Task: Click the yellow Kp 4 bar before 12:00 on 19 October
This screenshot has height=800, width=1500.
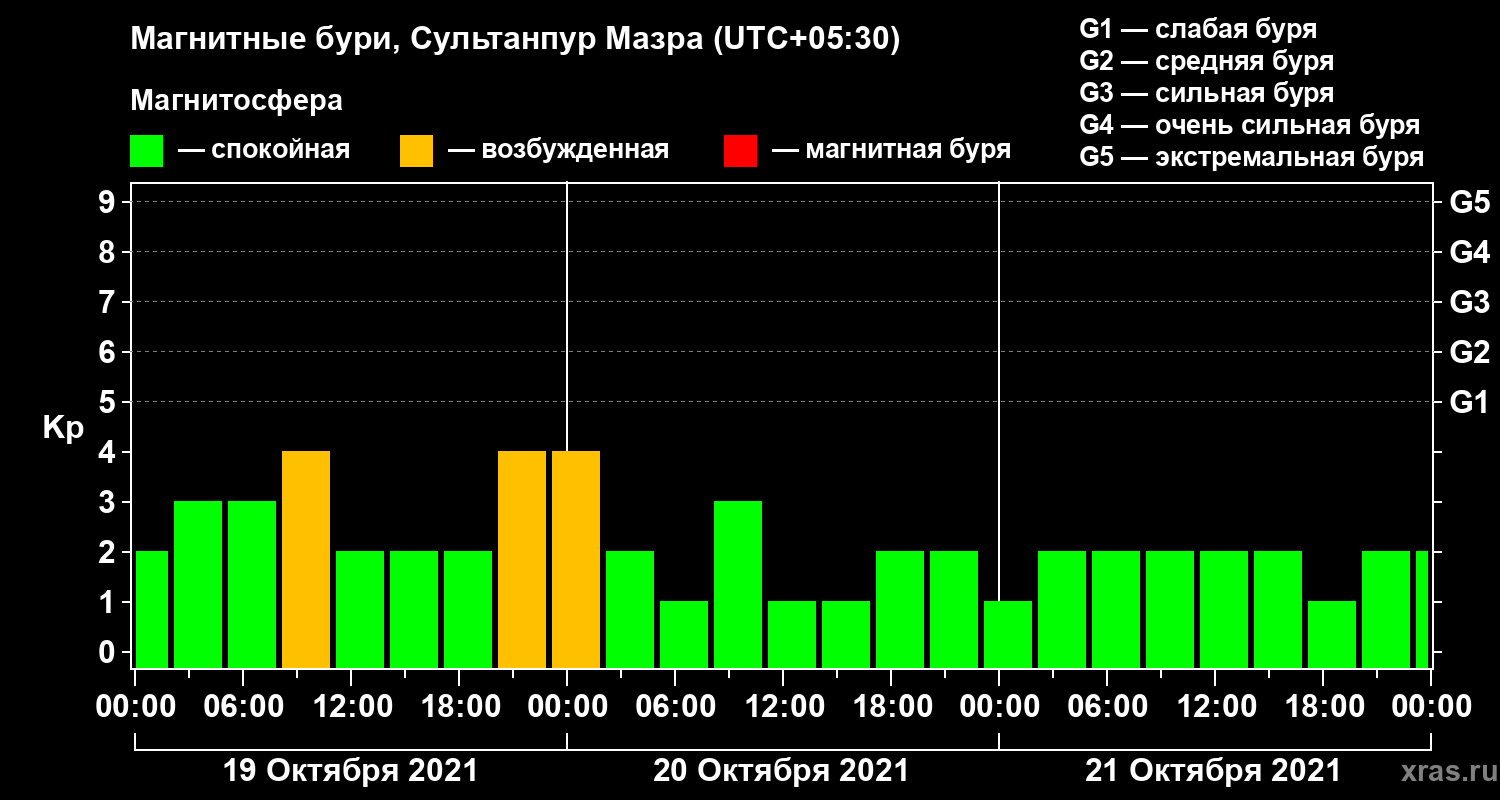Action: 306,560
